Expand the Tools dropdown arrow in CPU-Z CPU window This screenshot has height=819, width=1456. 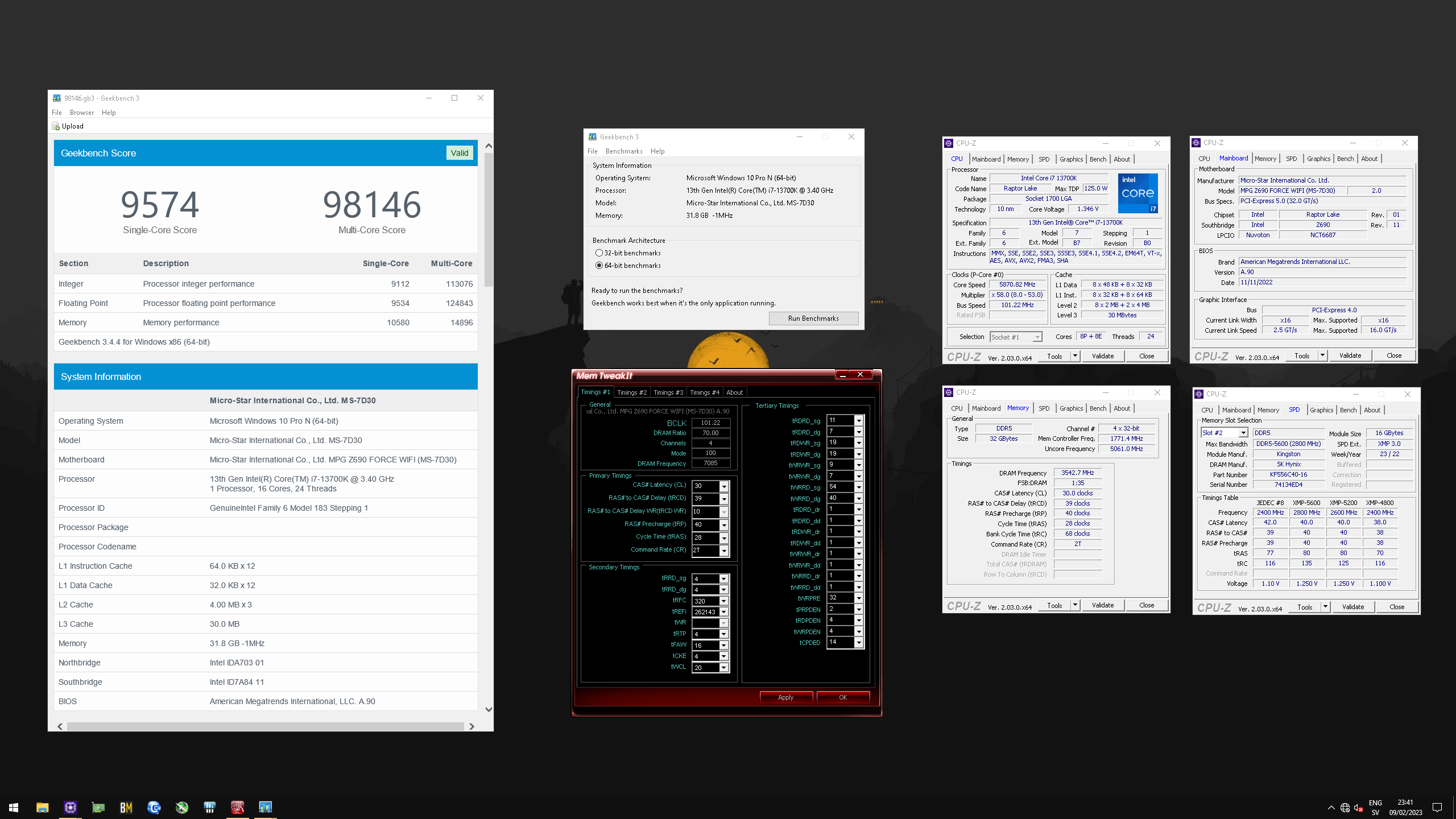tap(1075, 356)
